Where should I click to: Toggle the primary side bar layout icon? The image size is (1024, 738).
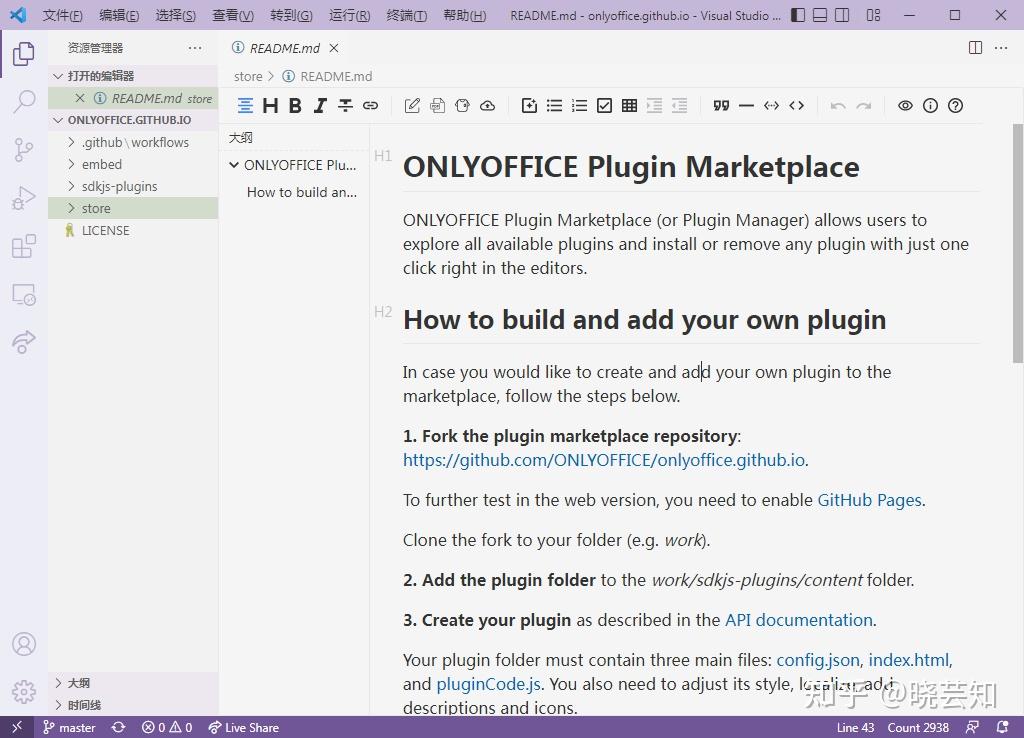(x=798, y=15)
